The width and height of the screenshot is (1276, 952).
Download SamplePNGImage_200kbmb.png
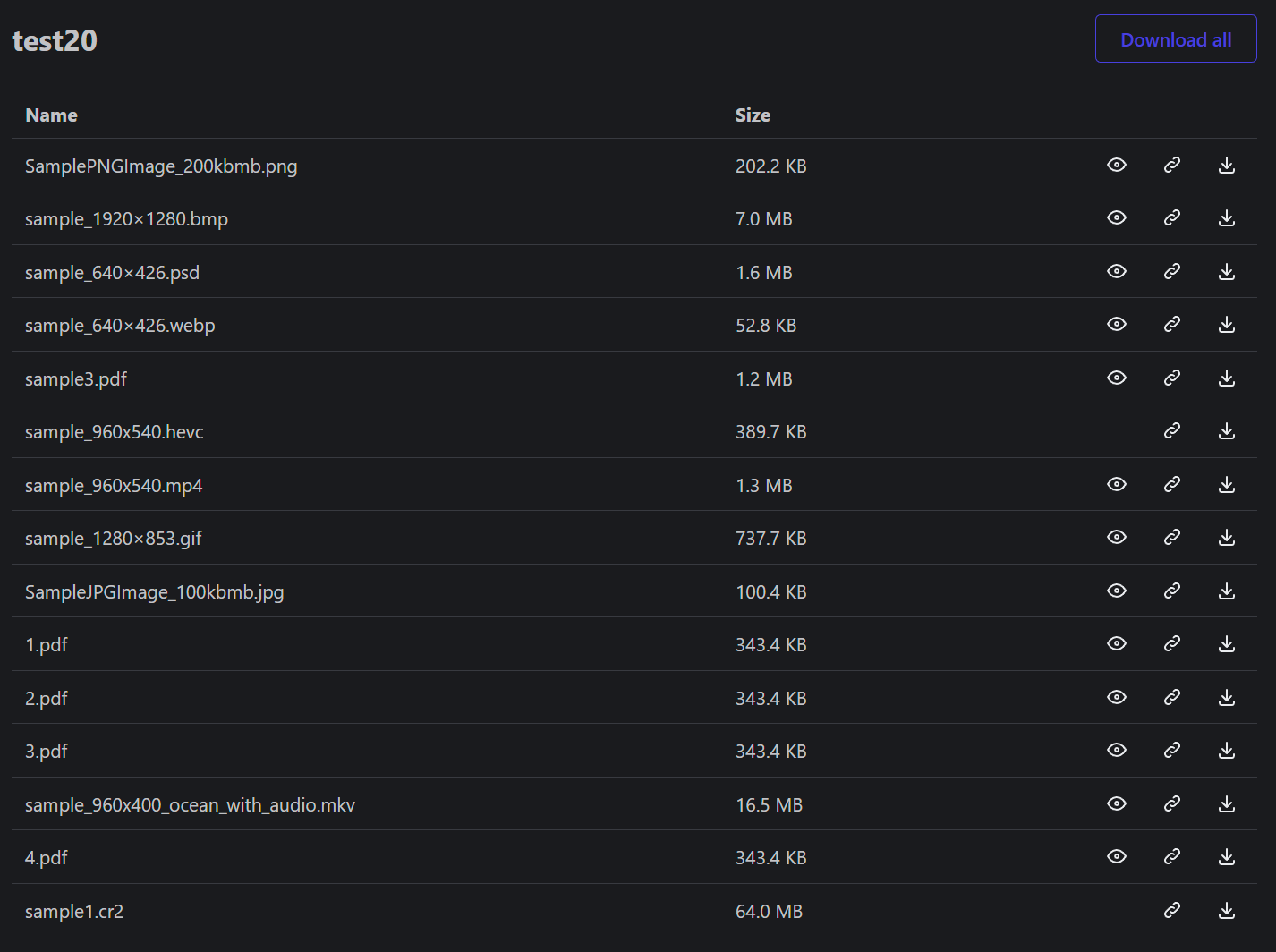tap(1226, 165)
